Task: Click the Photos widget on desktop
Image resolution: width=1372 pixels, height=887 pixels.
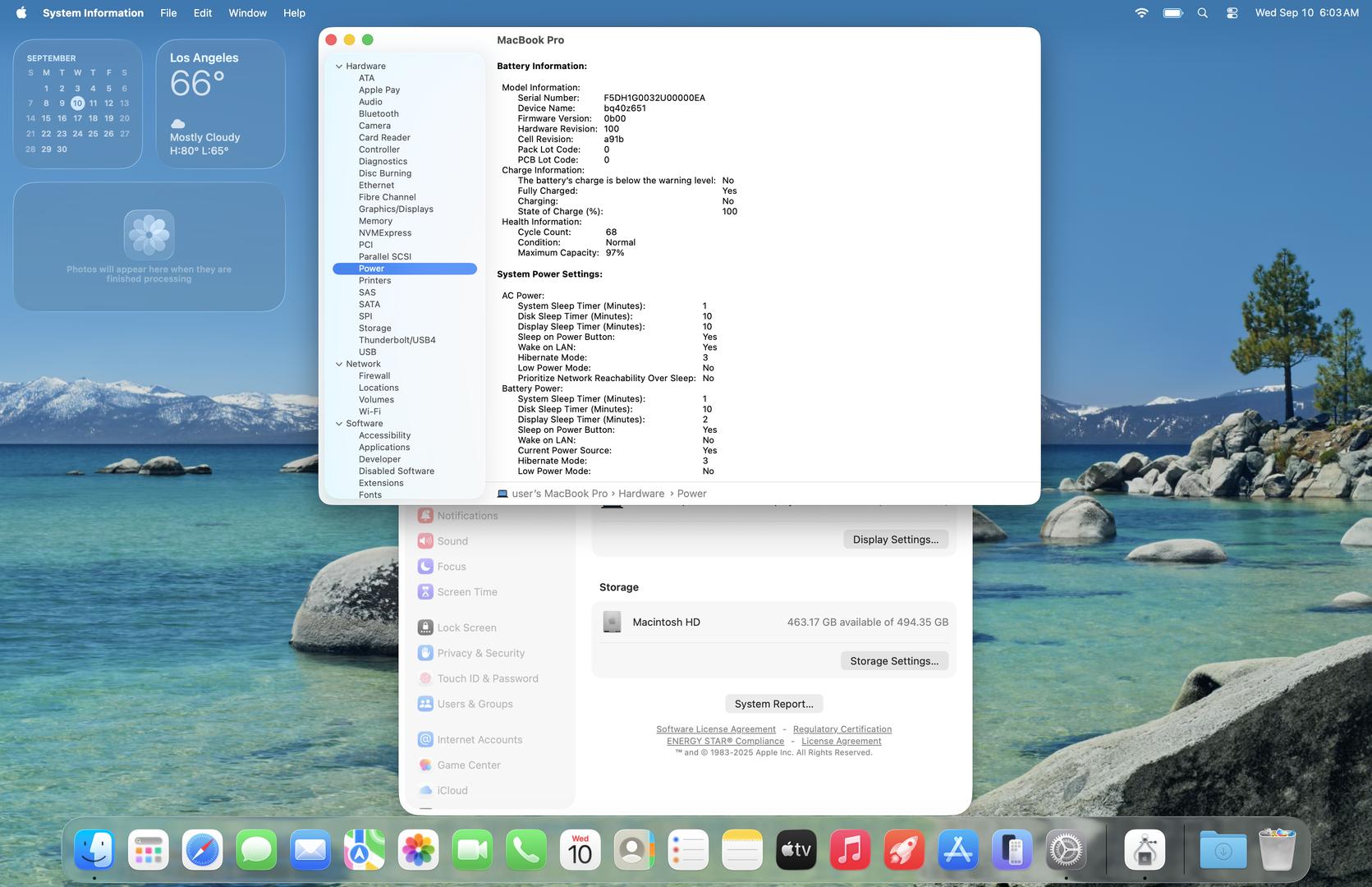Action: click(149, 246)
